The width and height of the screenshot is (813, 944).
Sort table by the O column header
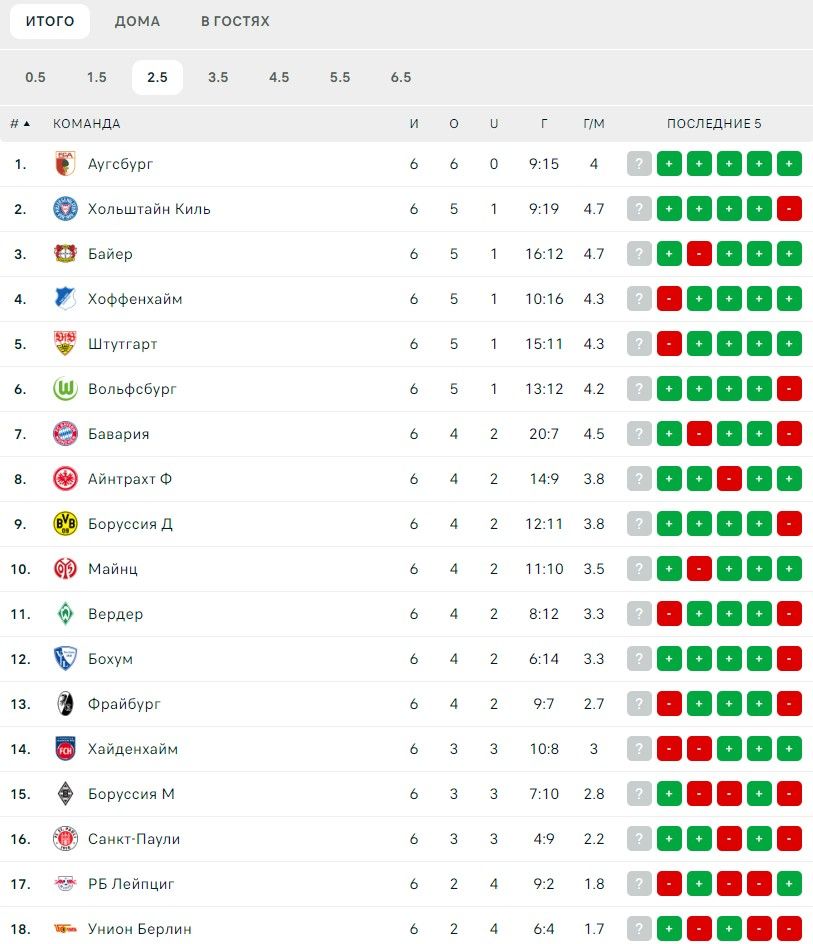click(x=454, y=123)
